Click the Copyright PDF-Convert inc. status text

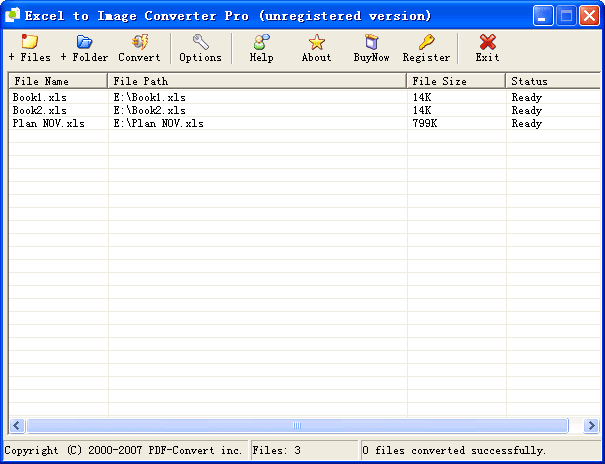123,450
